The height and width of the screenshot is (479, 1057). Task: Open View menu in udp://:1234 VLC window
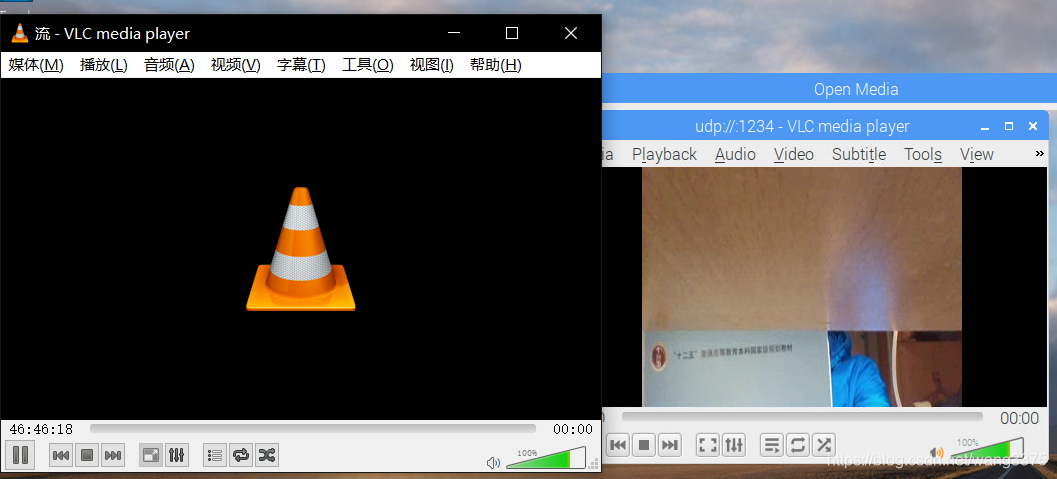pyautogui.click(x=977, y=154)
